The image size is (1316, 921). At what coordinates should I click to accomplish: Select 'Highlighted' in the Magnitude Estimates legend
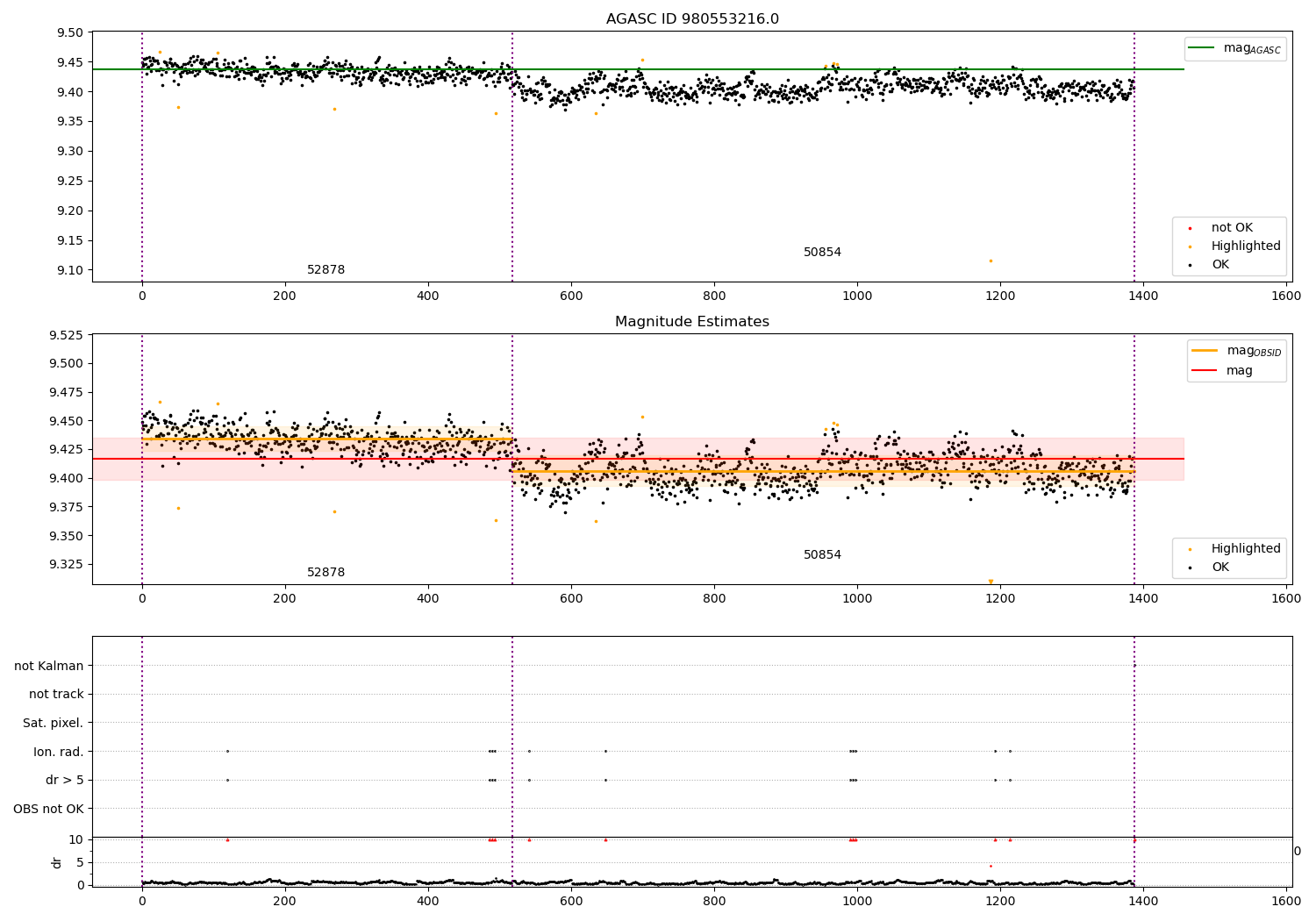click(1246, 549)
